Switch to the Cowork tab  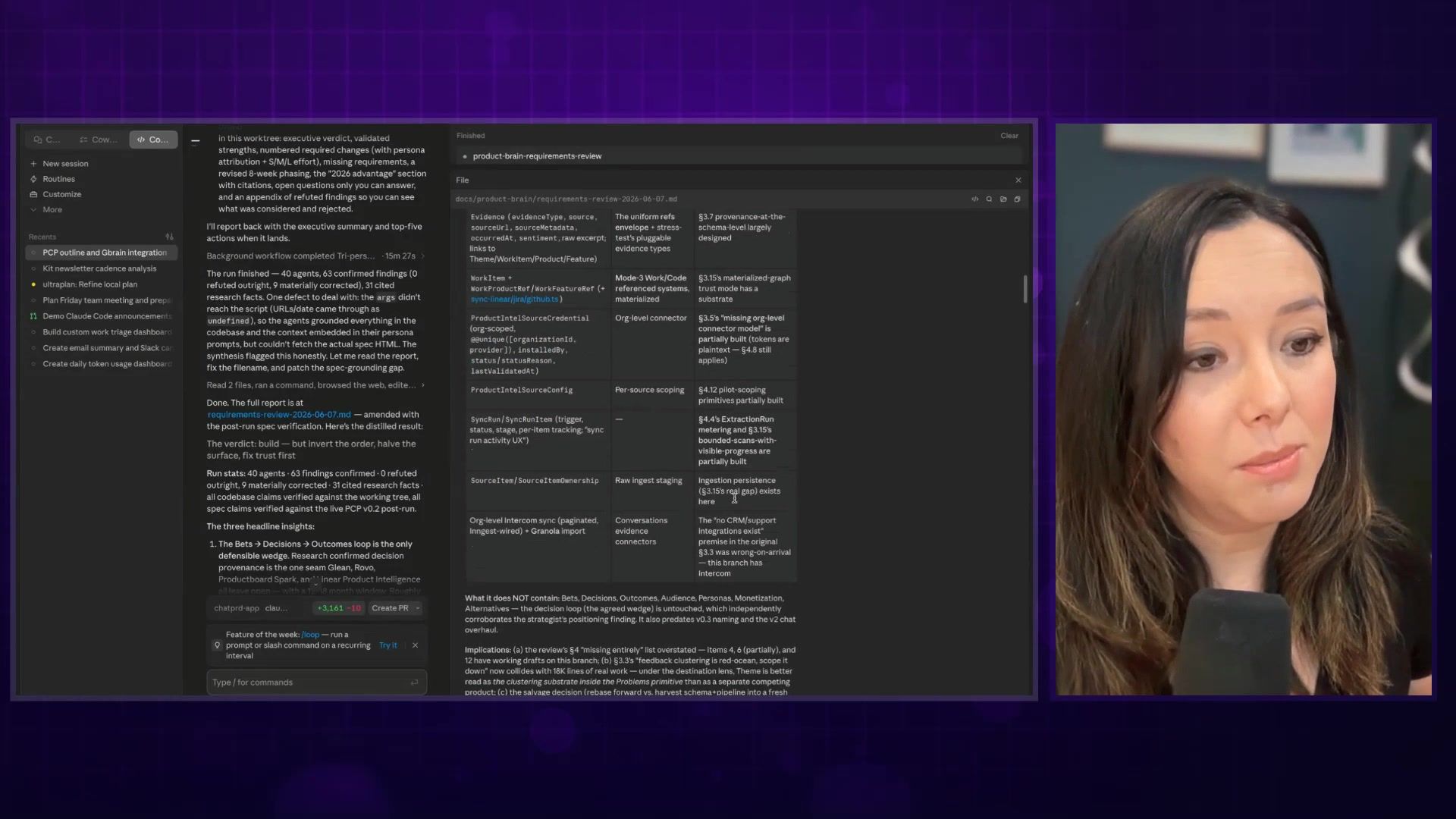coord(99,140)
